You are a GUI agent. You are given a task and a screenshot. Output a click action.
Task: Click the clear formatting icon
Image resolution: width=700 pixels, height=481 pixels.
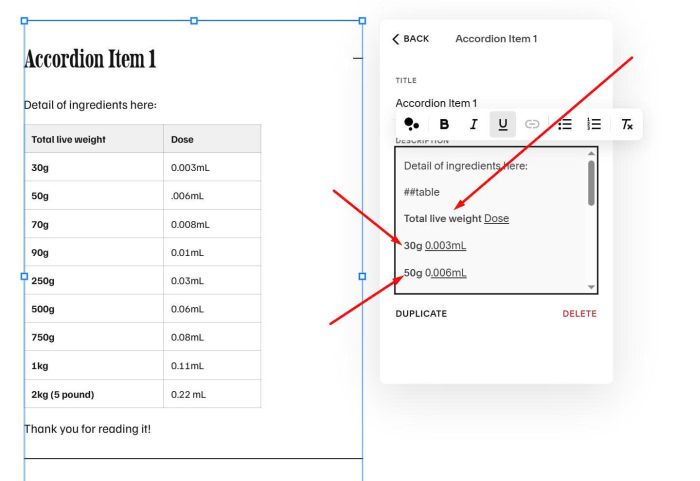tap(626, 125)
